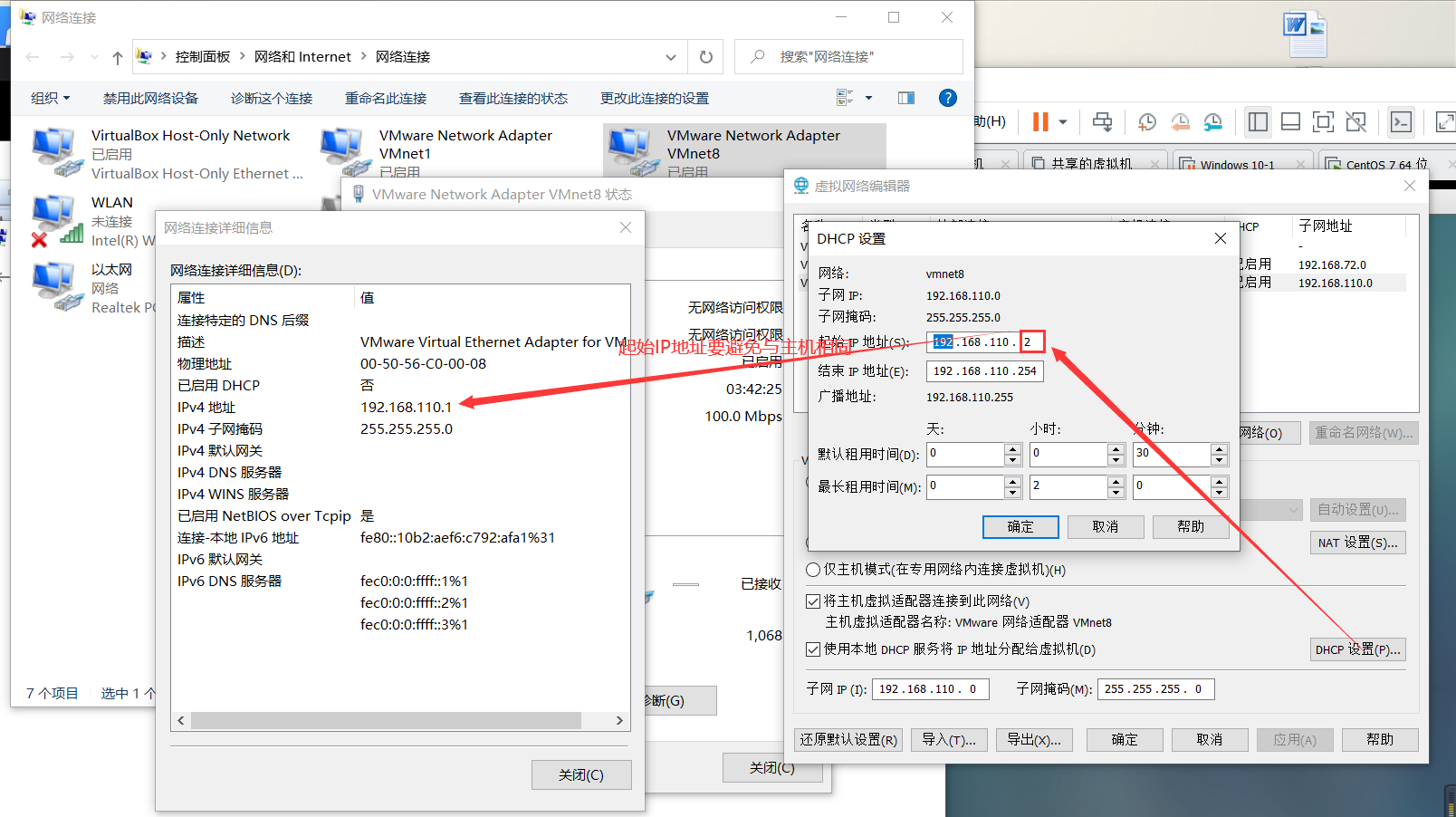Click 禁用此网络设备 command
Image resolution: width=1456 pixels, height=817 pixels.
pyautogui.click(x=150, y=98)
